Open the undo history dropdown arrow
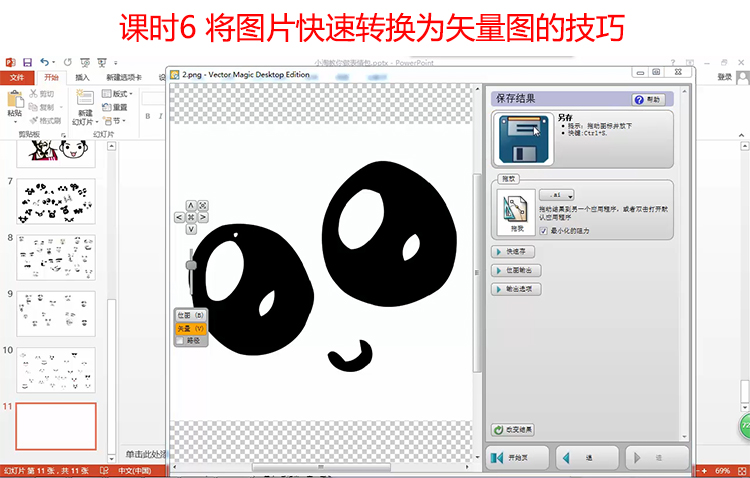This screenshot has width=750, height=478. pos(54,63)
